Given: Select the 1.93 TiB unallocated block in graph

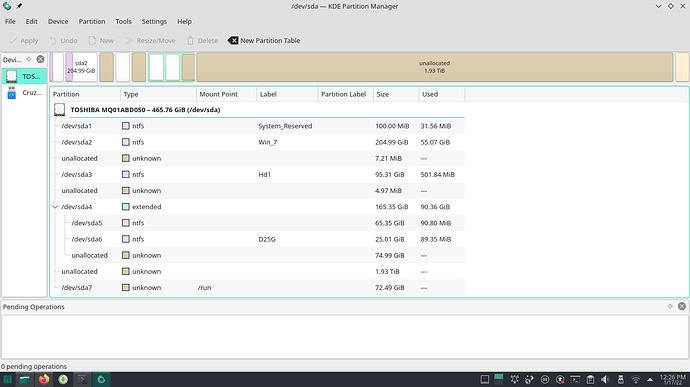Looking at the screenshot, I should point(435,67).
